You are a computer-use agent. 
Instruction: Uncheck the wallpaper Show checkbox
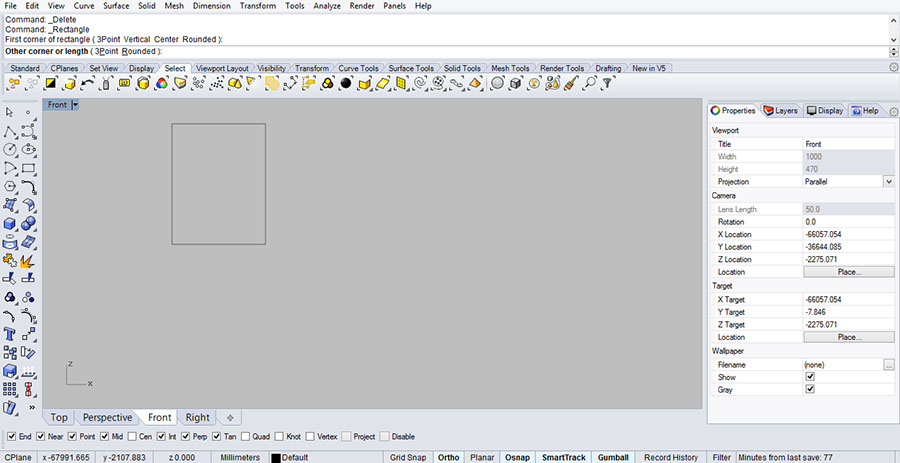[x=810, y=377]
